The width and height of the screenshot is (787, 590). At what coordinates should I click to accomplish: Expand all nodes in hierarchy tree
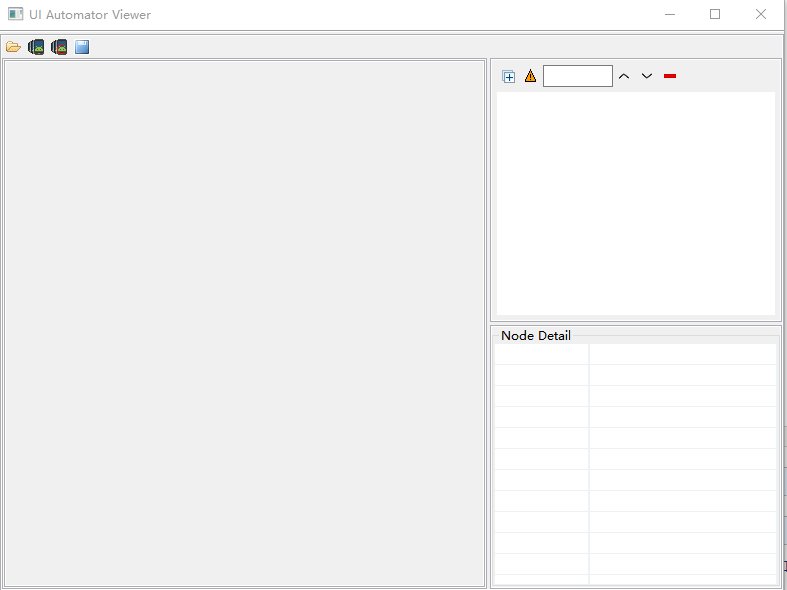coord(508,76)
